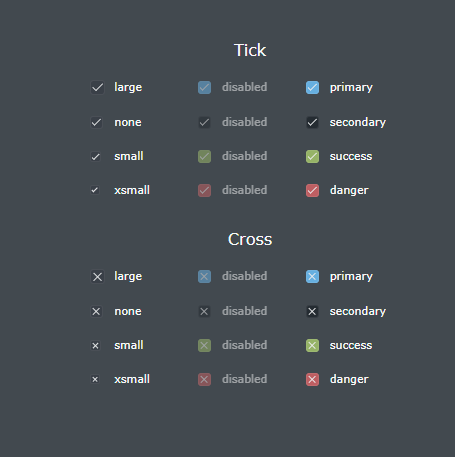Screen dimensions: 455x457
Task: Click the 'primary' label in Tick section
Action: point(351,88)
